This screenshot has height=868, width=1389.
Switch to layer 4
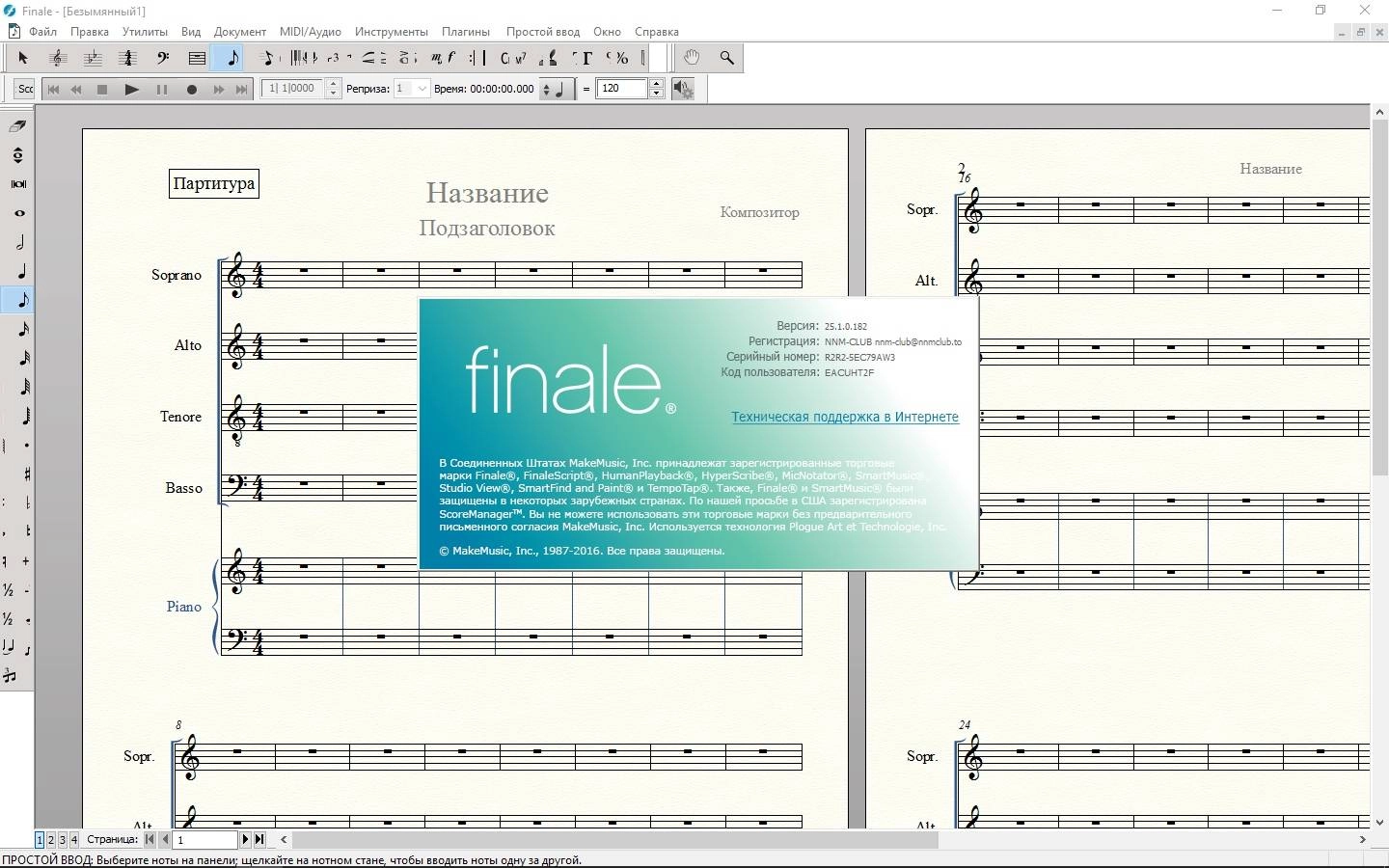click(x=74, y=839)
